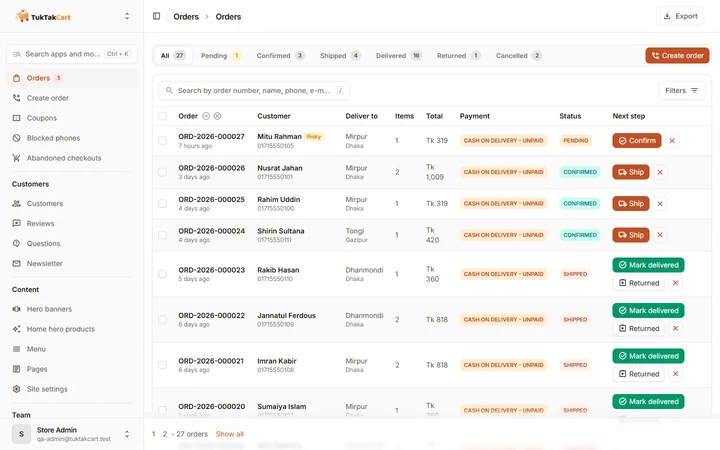
Task: Click the Orders breadcrumb root link
Action: [x=186, y=17]
